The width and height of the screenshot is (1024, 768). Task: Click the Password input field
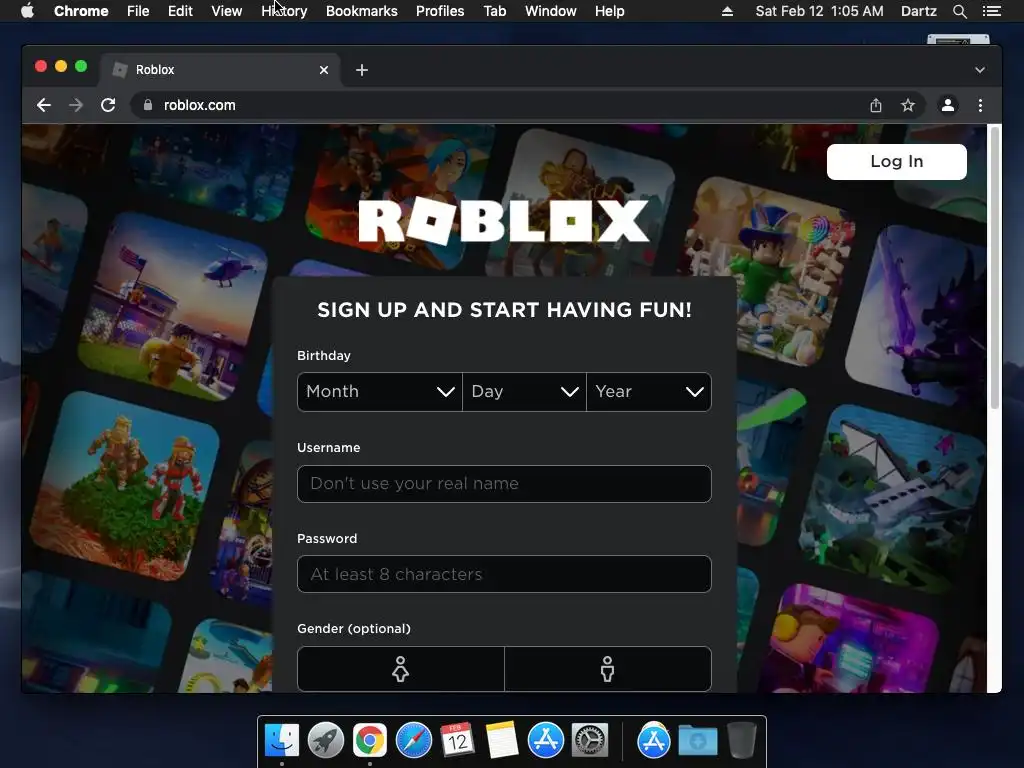click(x=504, y=574)
